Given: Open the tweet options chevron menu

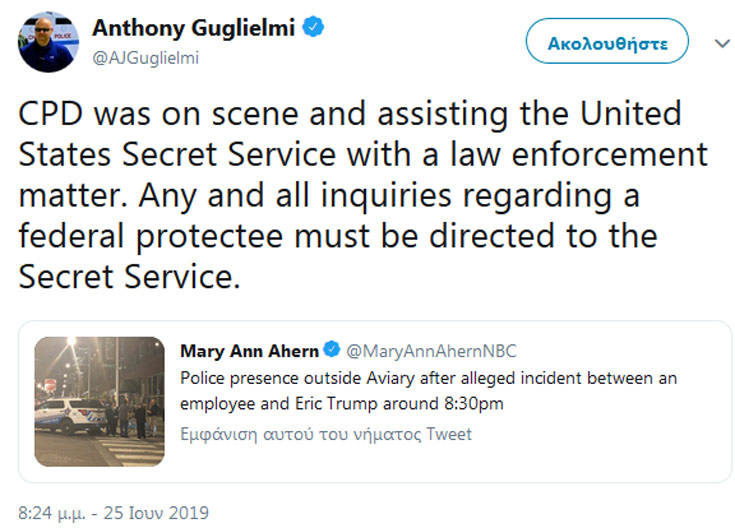Looking at the screenshot, I should [721, 44].
